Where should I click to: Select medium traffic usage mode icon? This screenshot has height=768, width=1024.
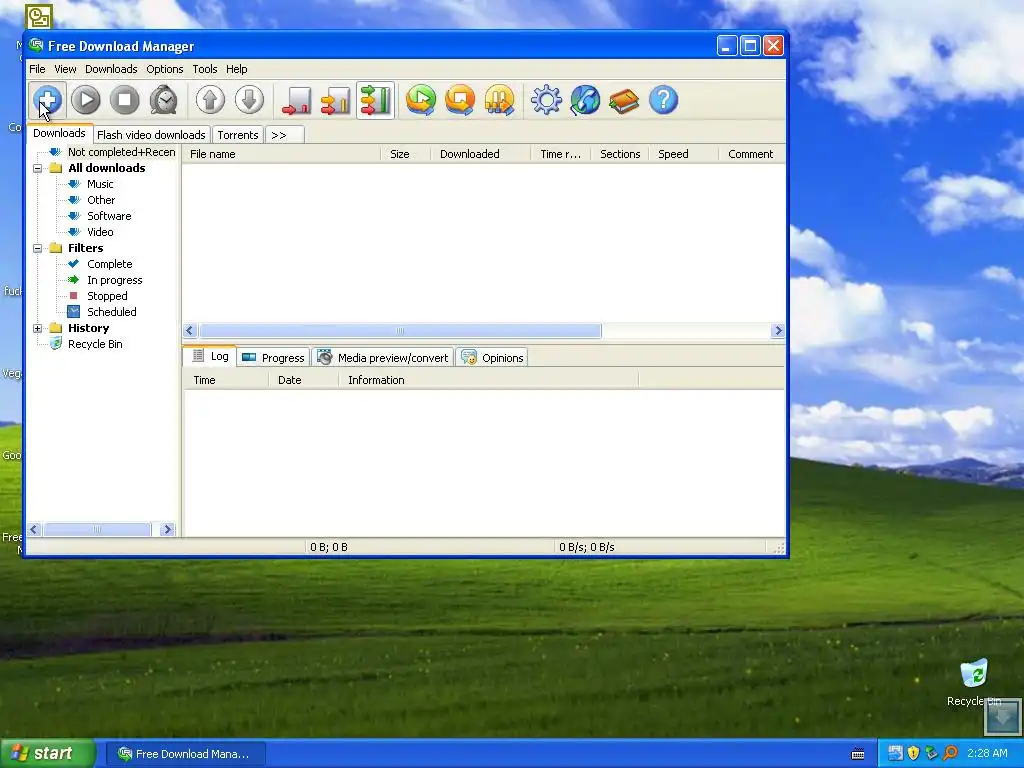(335, 100)
